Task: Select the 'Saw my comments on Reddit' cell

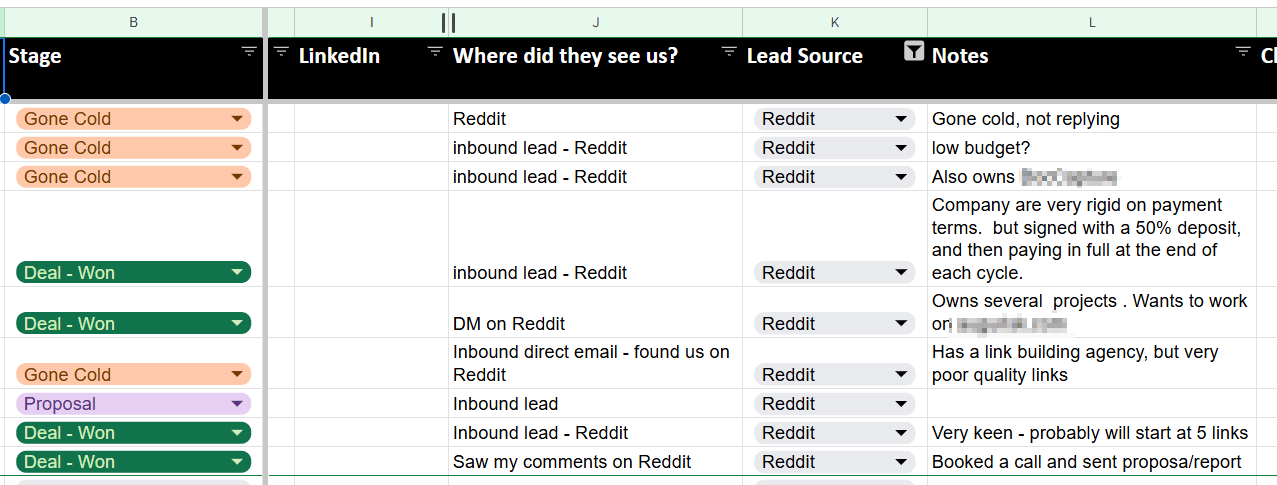Action: click(596, 462)
